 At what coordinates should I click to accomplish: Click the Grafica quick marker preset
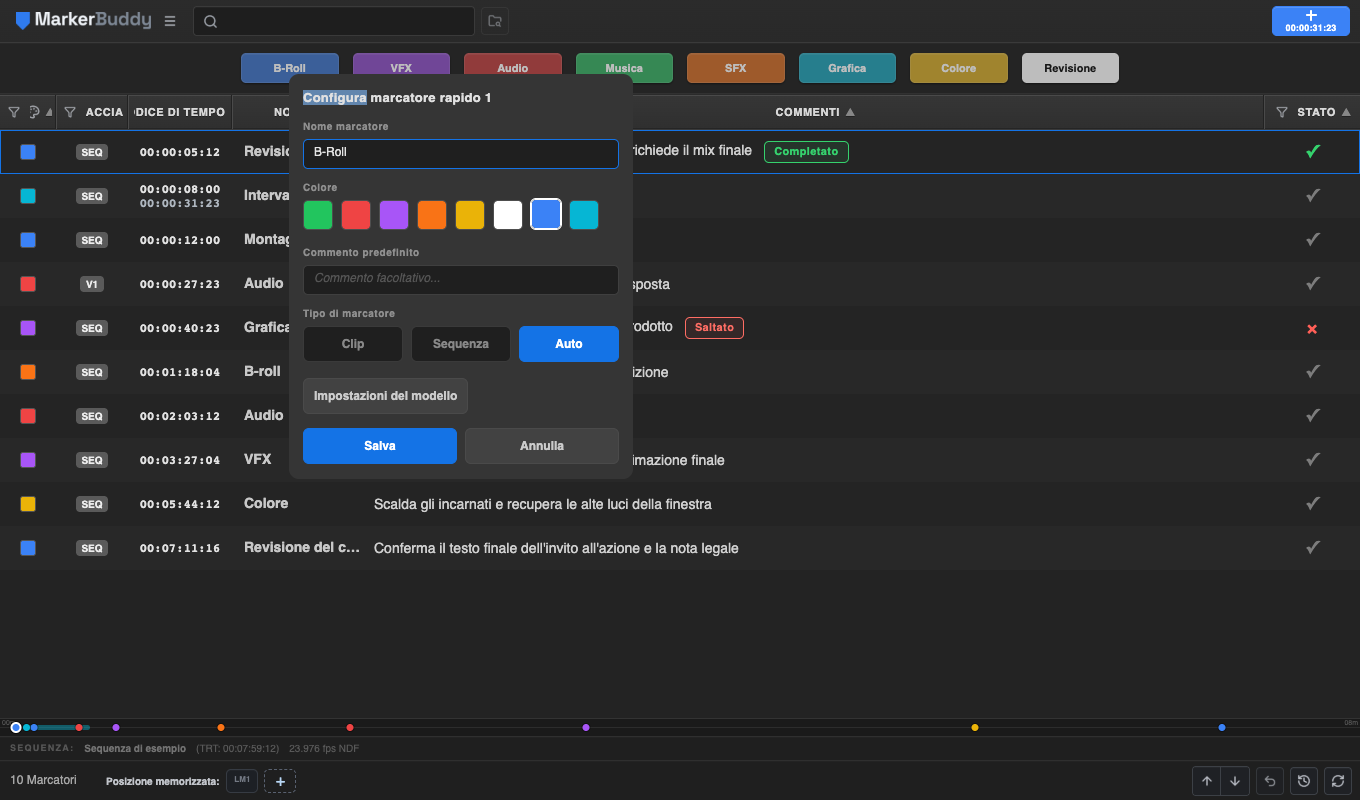847,68
